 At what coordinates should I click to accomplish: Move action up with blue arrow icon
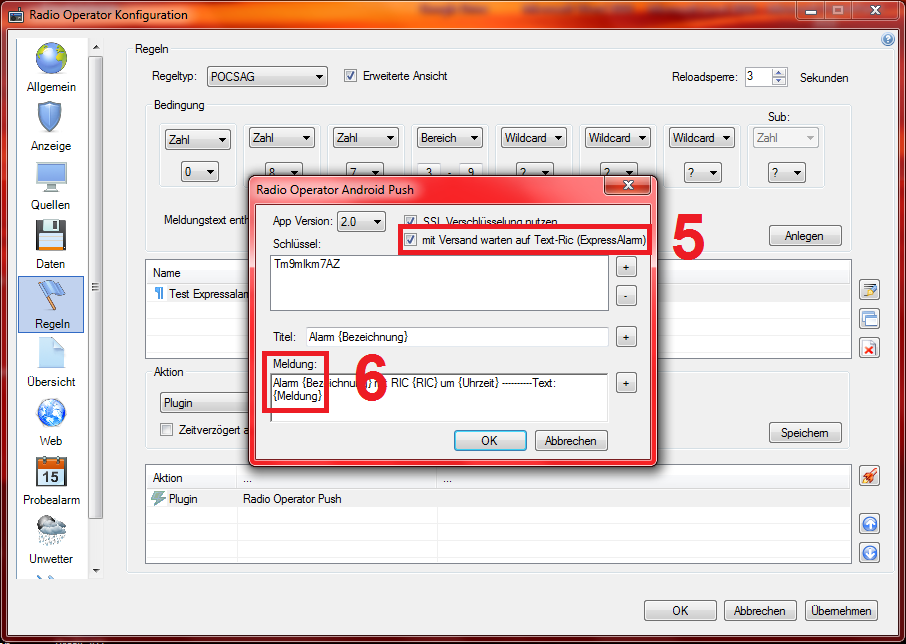coord(870,524)
